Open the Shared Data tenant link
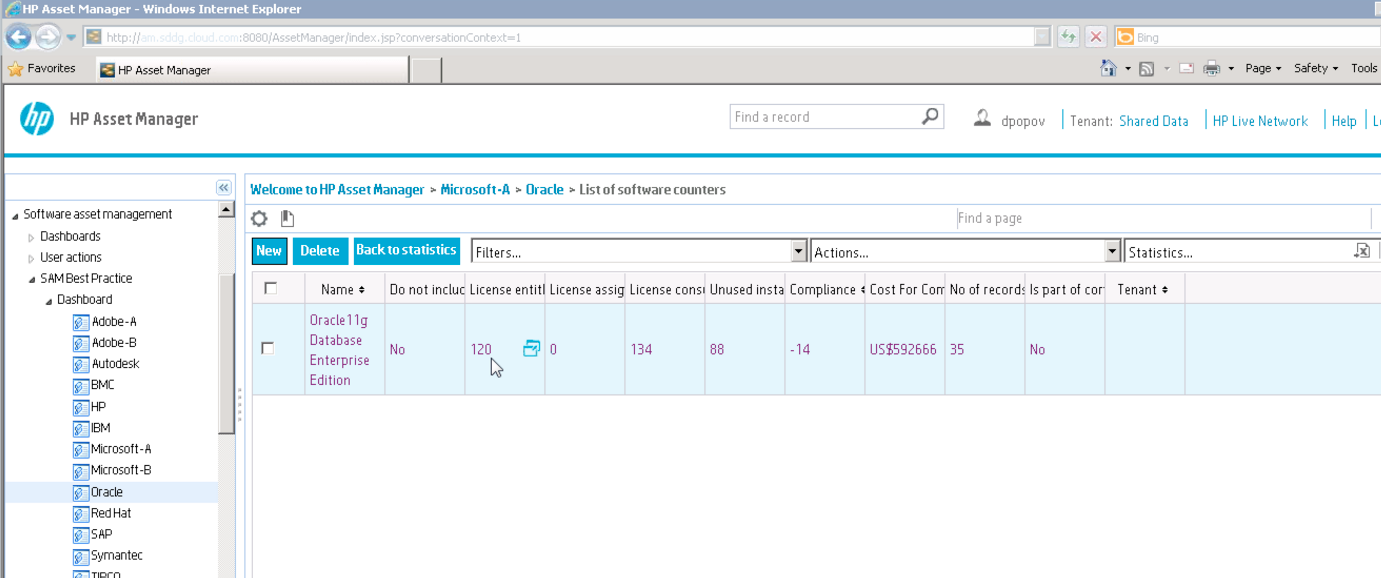The width and height of the screenshot is (1381, 578). click(x=1154, y=121)
